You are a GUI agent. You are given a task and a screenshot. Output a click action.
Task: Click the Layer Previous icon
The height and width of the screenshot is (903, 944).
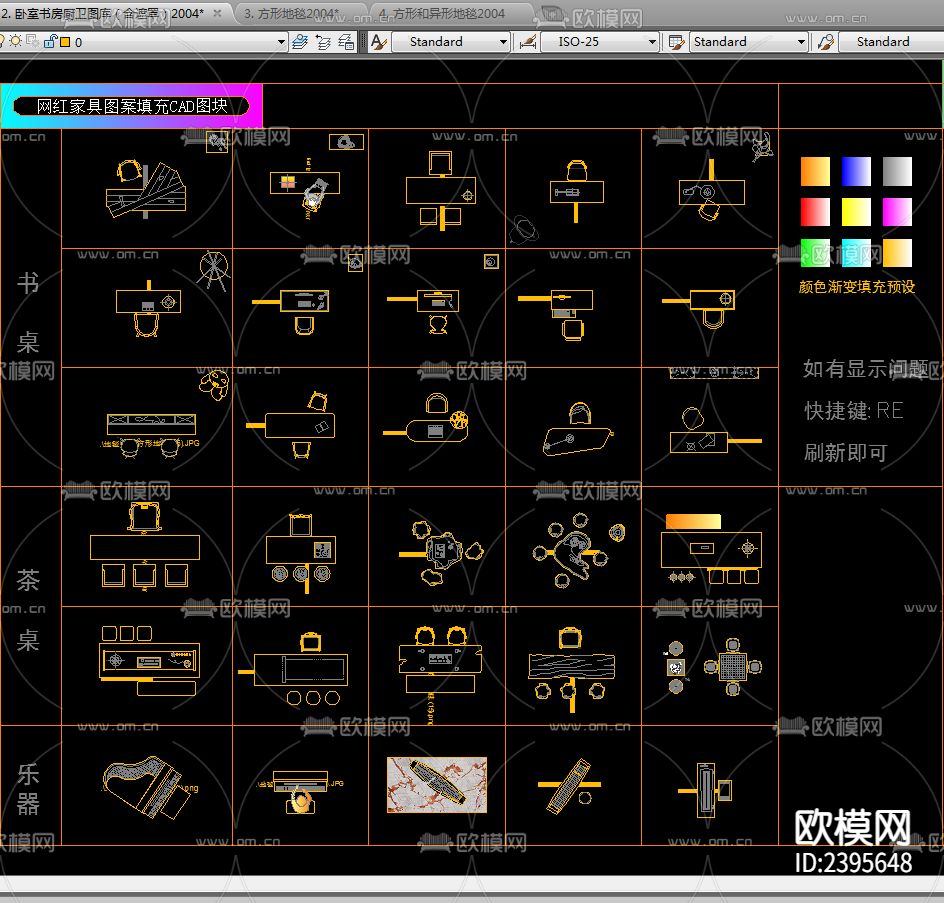click(323, 42)
